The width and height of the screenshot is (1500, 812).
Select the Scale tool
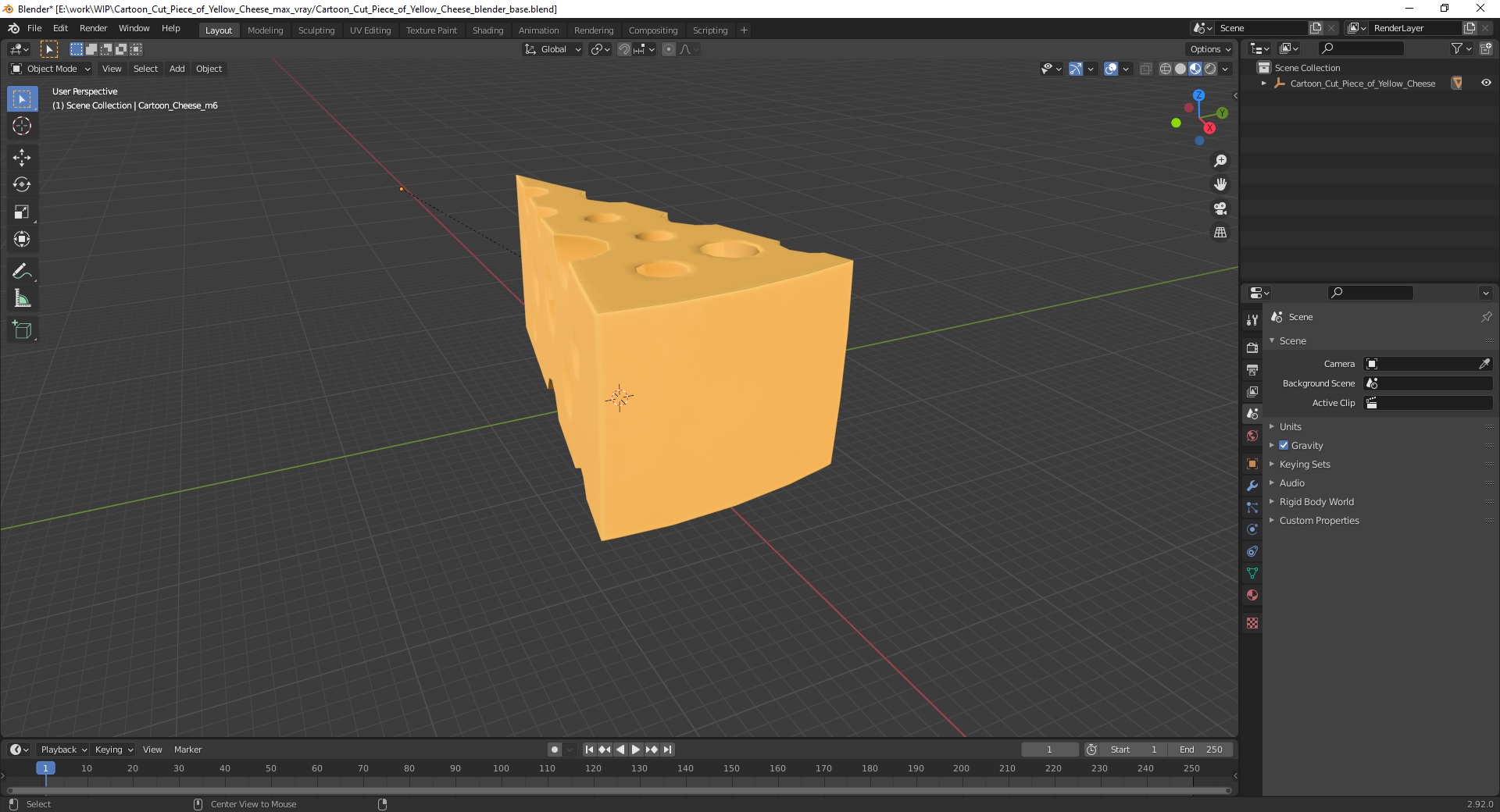click(x=22, y=212)
